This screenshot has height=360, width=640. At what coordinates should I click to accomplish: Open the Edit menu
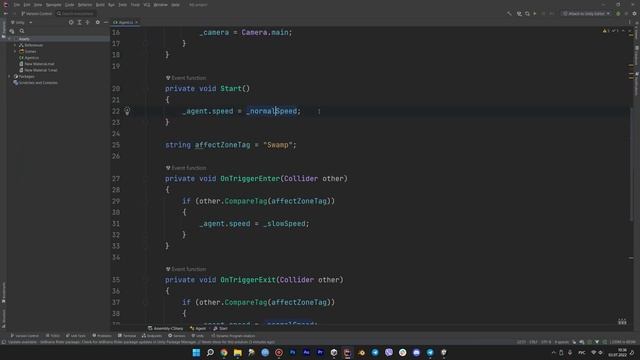pyautogui.click(x=27, y=5)
